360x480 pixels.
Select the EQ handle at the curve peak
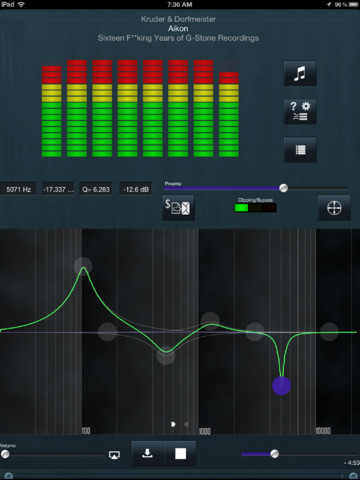click(83, 266)
